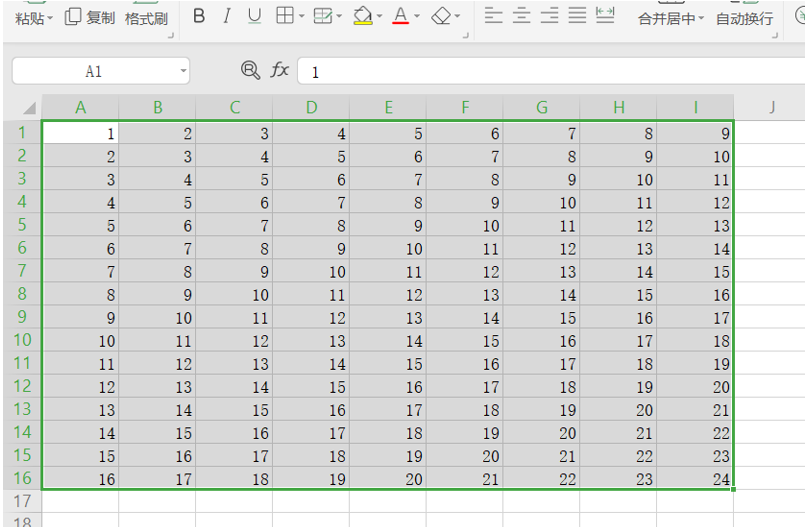Open the font group dialog launcher

click(x=466, y=35)
